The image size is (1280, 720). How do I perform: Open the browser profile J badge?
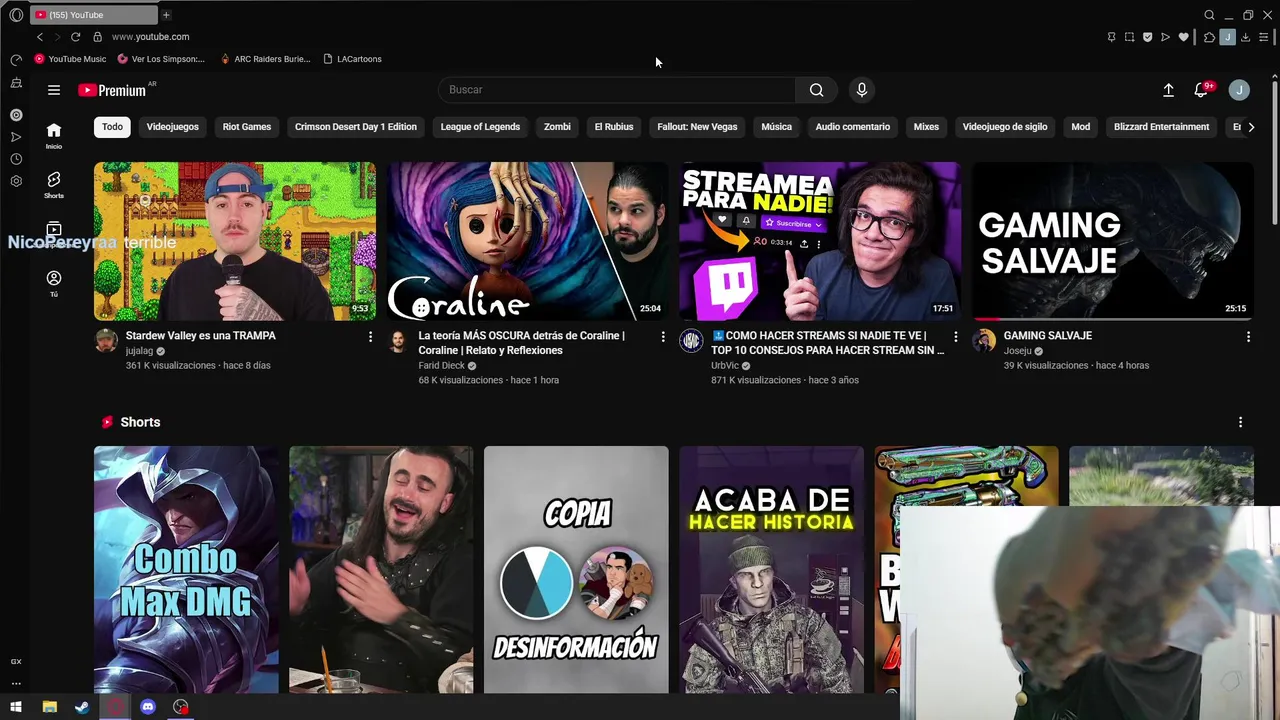[1227, 37]
